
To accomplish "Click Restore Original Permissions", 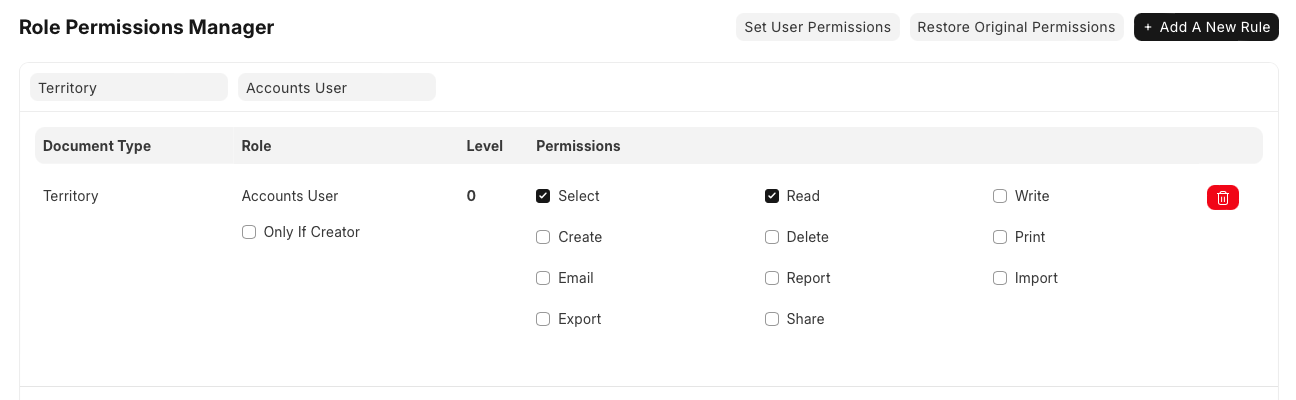I will click(x=1016, y=27).
